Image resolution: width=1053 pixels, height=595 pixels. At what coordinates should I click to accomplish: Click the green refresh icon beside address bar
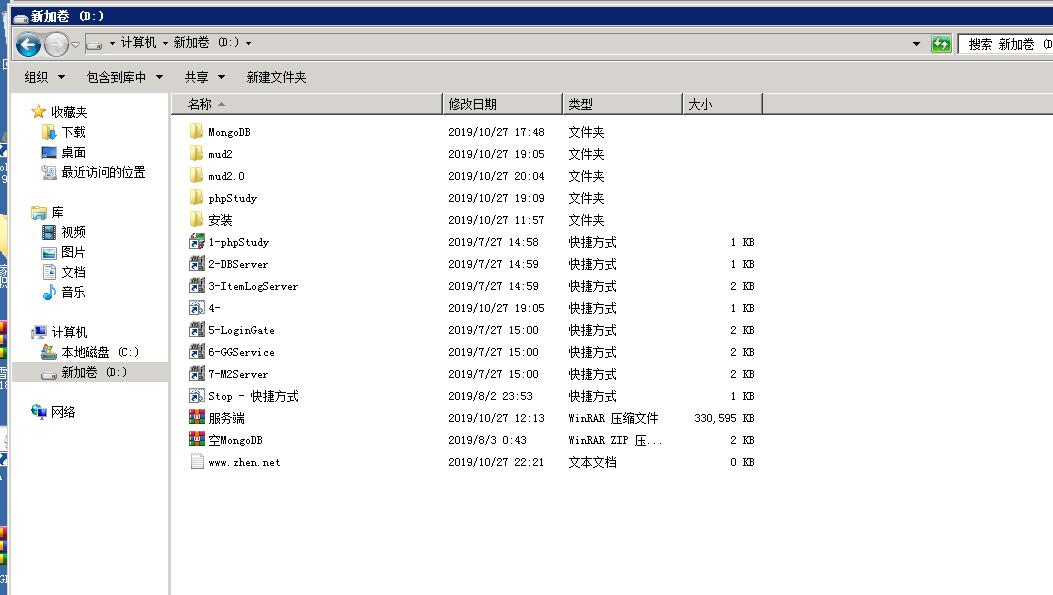[x=940, y=44]
